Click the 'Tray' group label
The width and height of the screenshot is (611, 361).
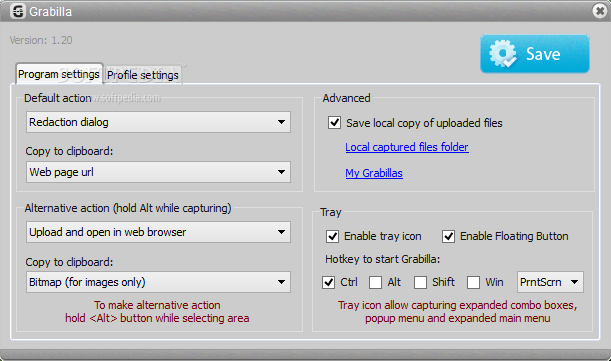(330, 212)
